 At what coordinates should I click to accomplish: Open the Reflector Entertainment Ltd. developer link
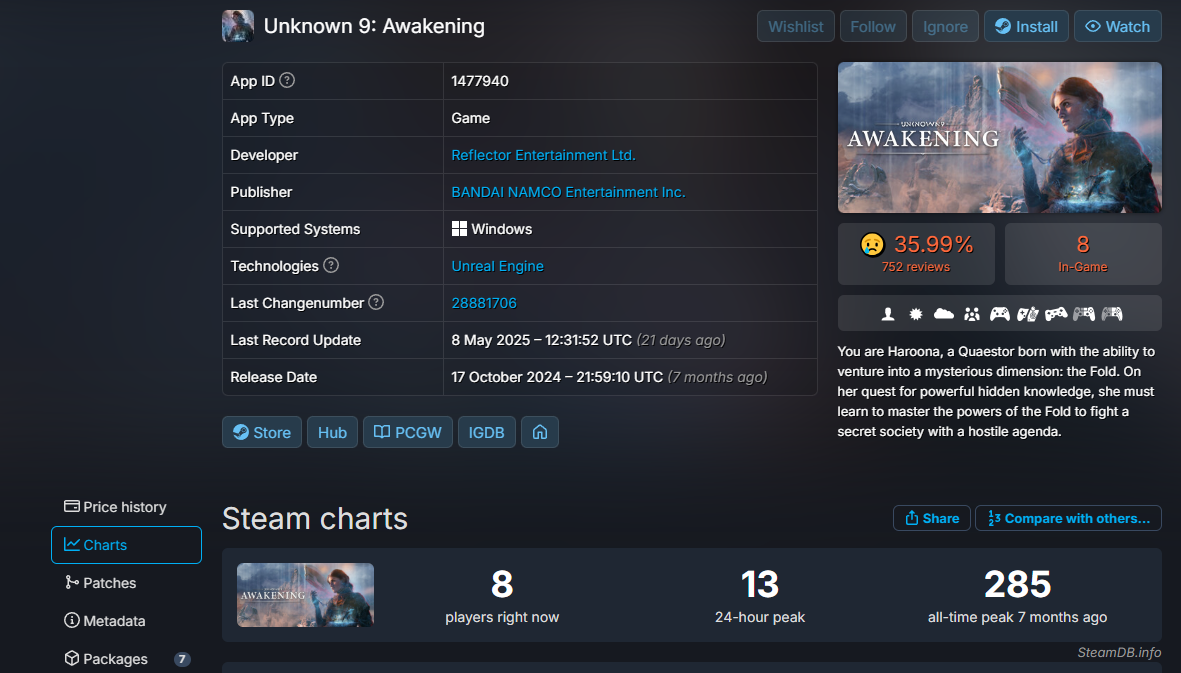(x=543, y=155)
